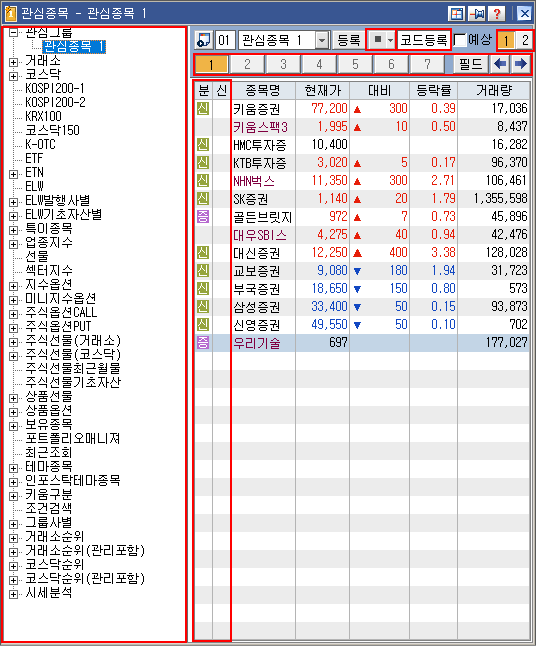Toggle the 예상 checkbox
This screenshot has height=646, width=536.
(460, 40)
